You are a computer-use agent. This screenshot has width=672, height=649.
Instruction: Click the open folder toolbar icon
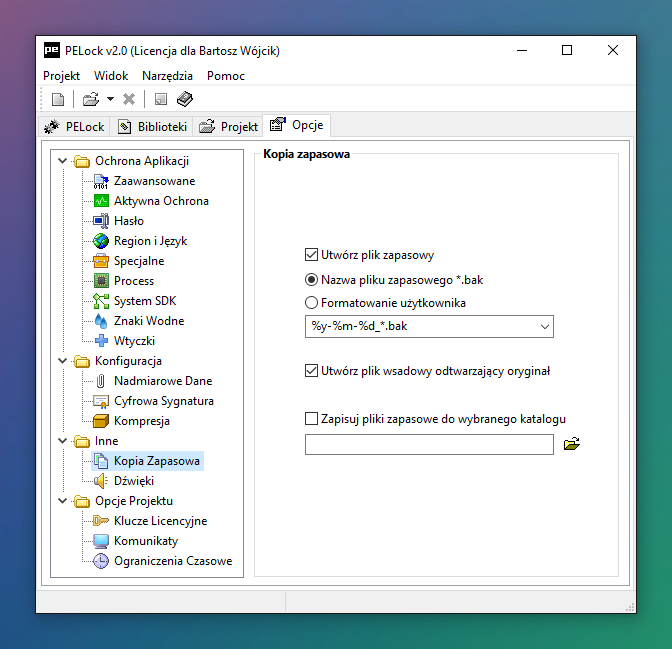(x=90, y=99)
